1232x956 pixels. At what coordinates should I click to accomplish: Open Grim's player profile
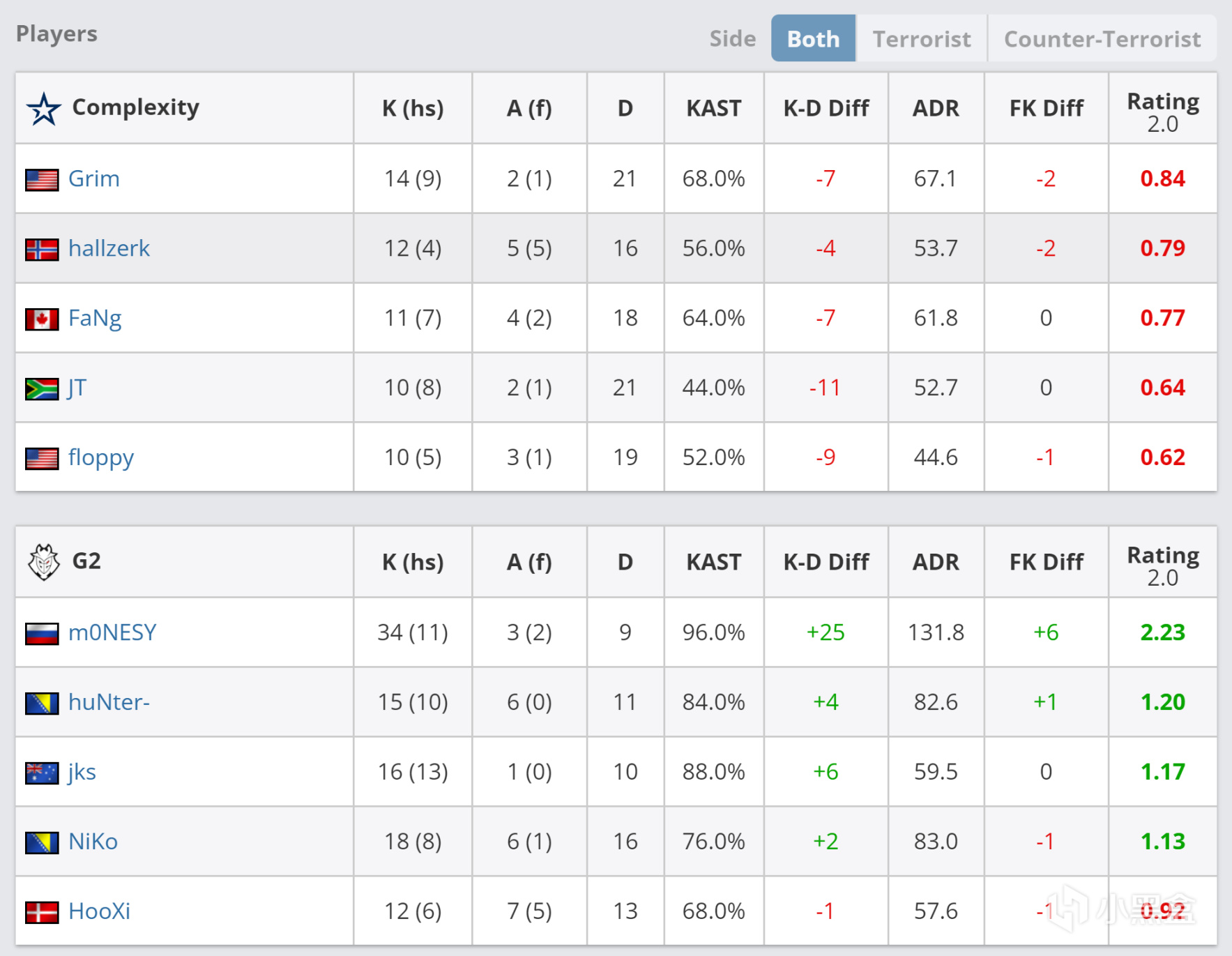pyautogui.click(x=94, y=179)
